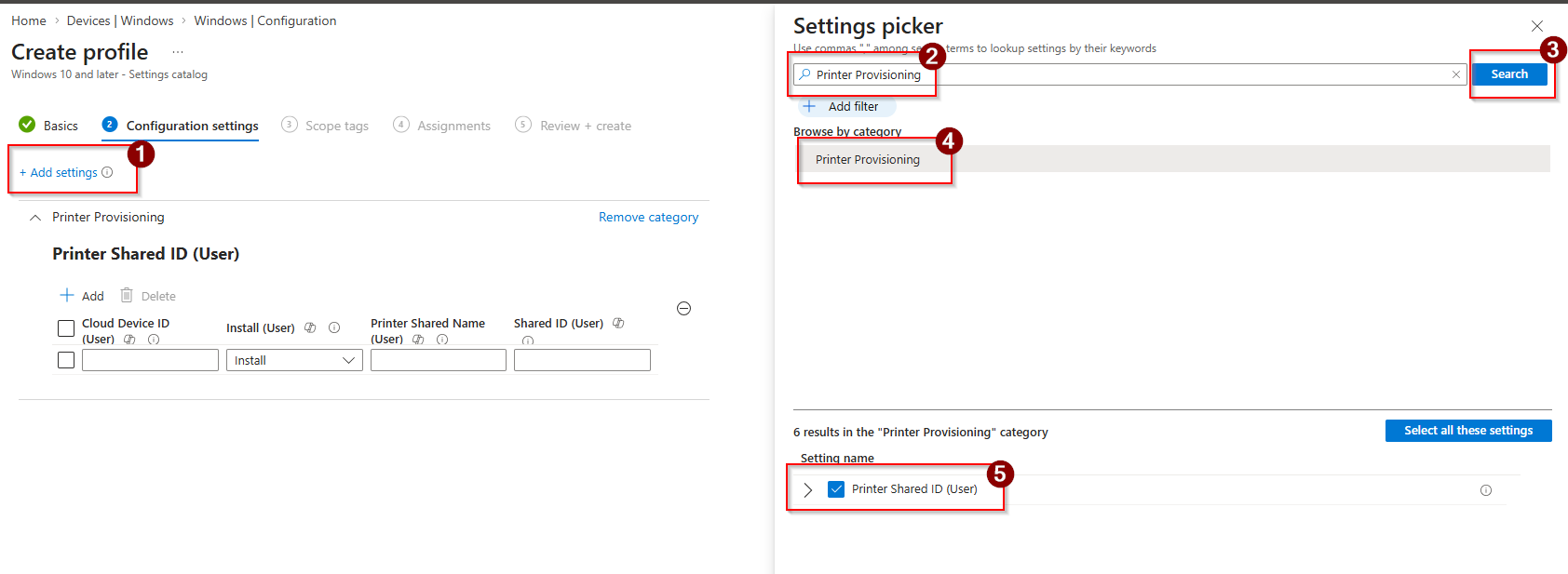Clear the search box with X icon

(x=1456, y=74)
